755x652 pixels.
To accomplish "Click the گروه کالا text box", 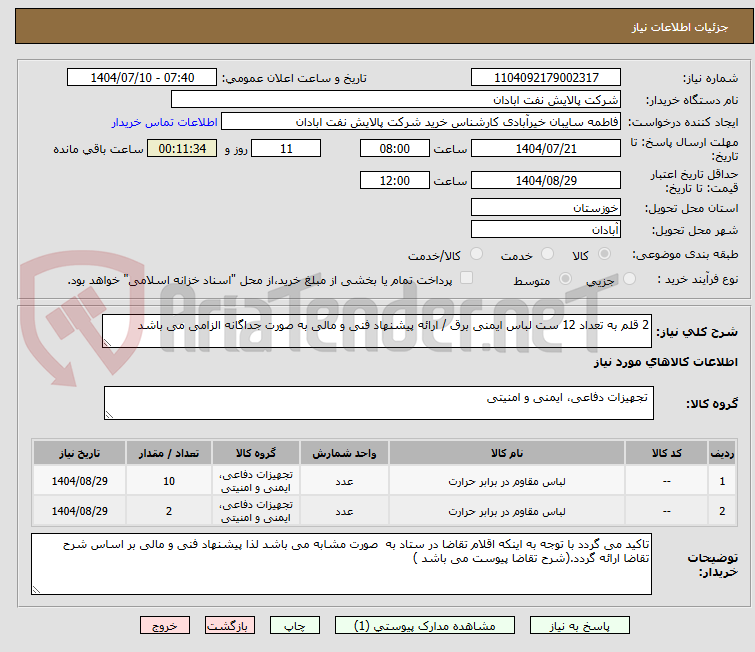I will pos(379,403).
